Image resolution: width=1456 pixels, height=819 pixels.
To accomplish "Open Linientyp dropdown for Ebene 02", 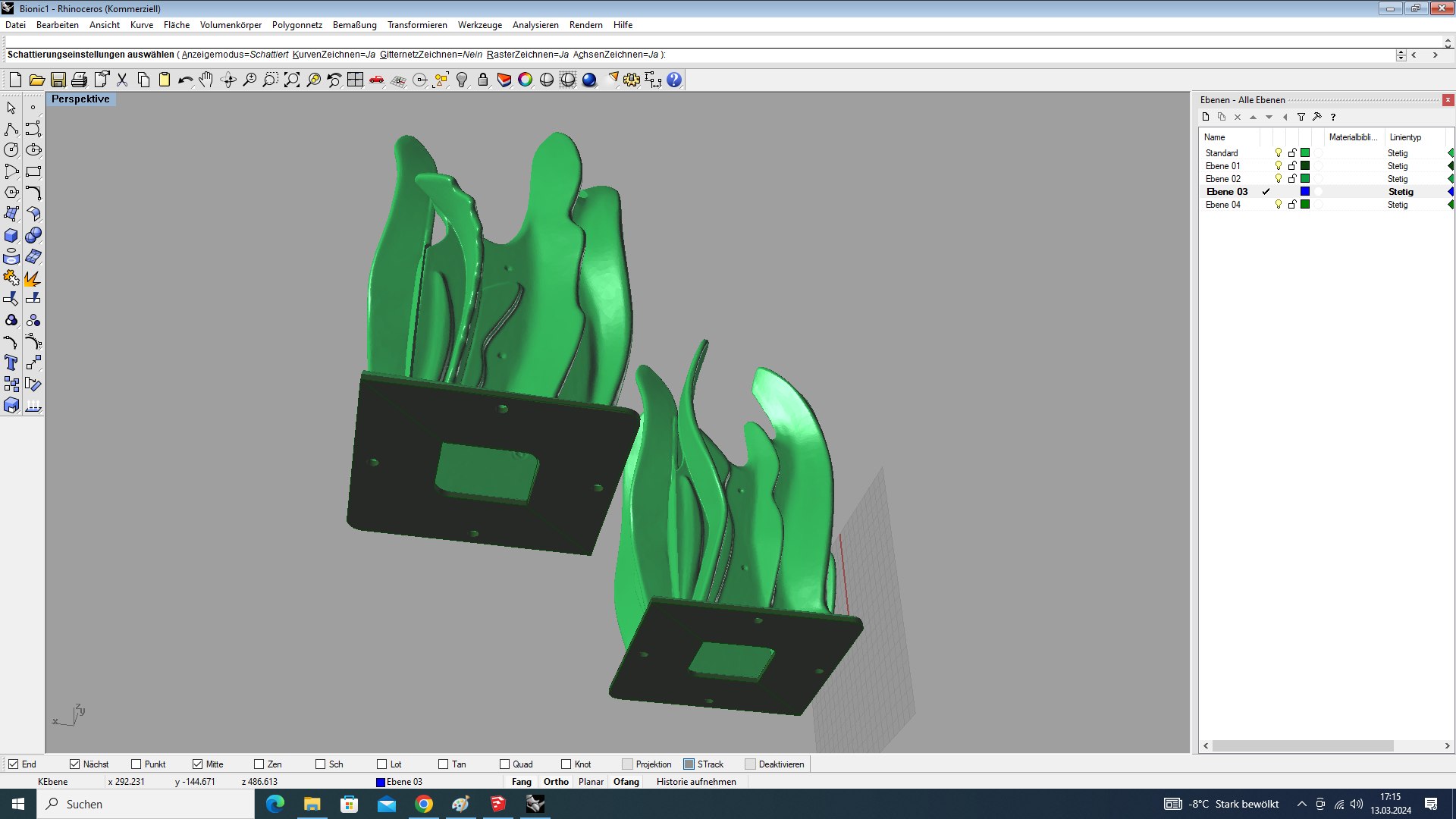I will 1398,179.
